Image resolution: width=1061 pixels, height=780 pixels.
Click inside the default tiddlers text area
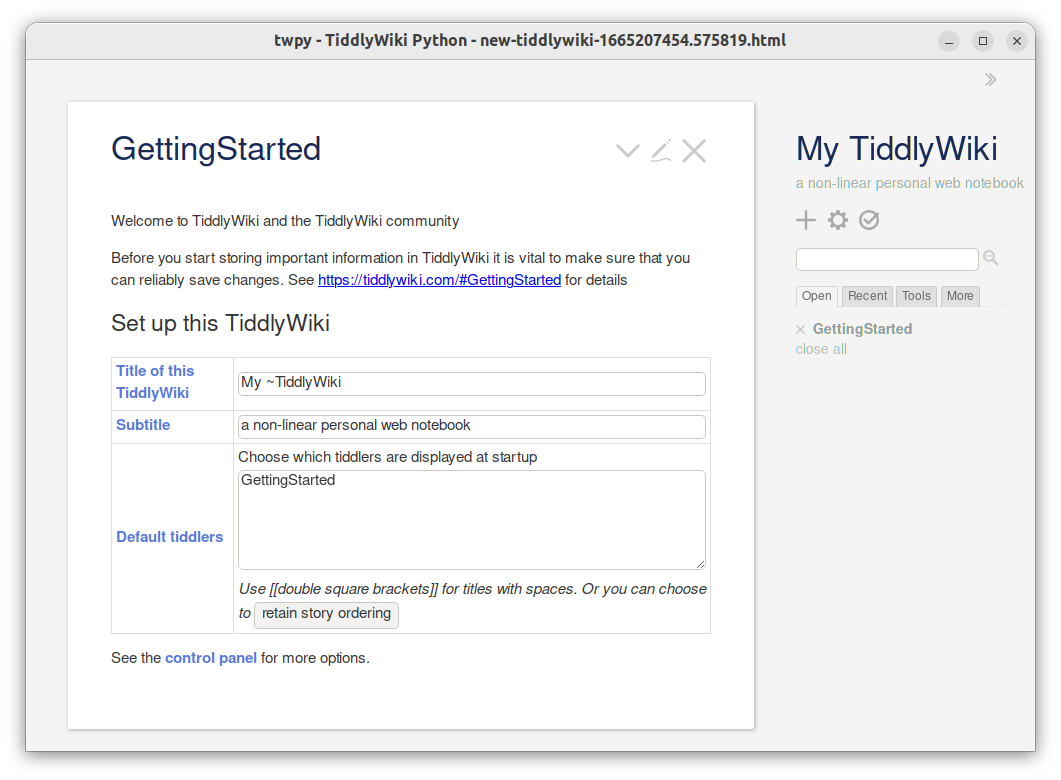[472, 520]
